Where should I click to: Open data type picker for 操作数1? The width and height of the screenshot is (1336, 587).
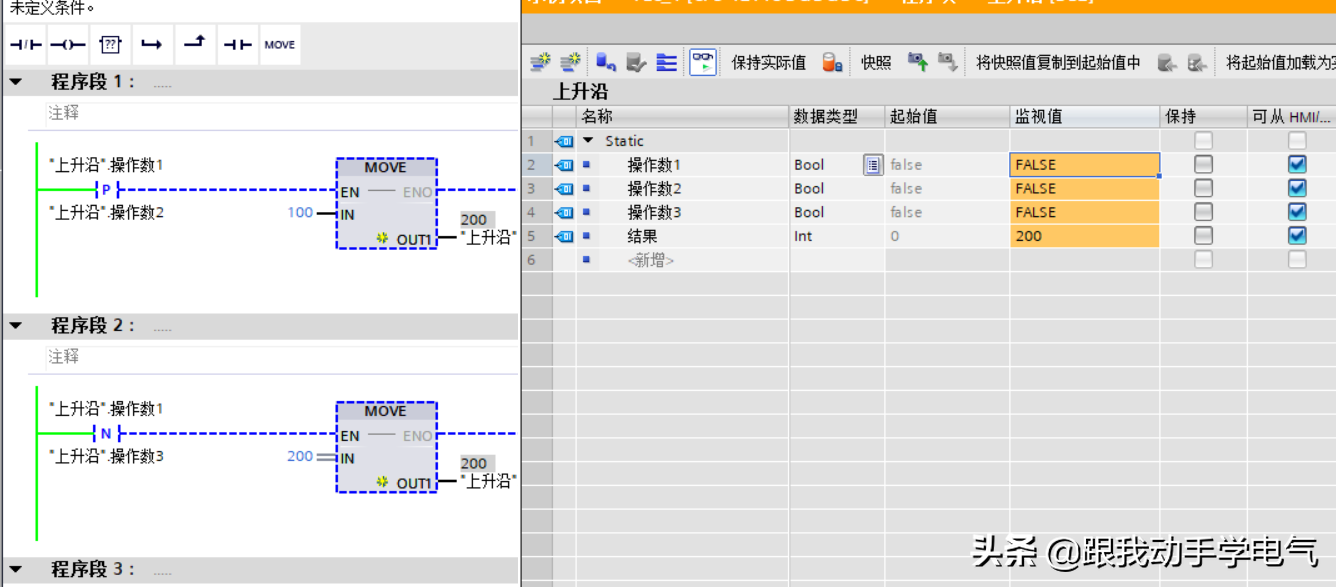(x=873, y=165)
